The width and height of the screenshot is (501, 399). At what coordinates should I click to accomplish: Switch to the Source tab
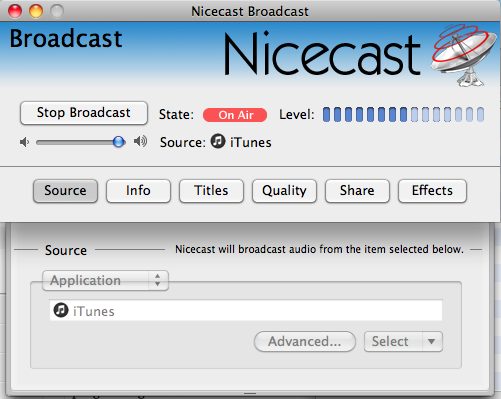[65, 191]
